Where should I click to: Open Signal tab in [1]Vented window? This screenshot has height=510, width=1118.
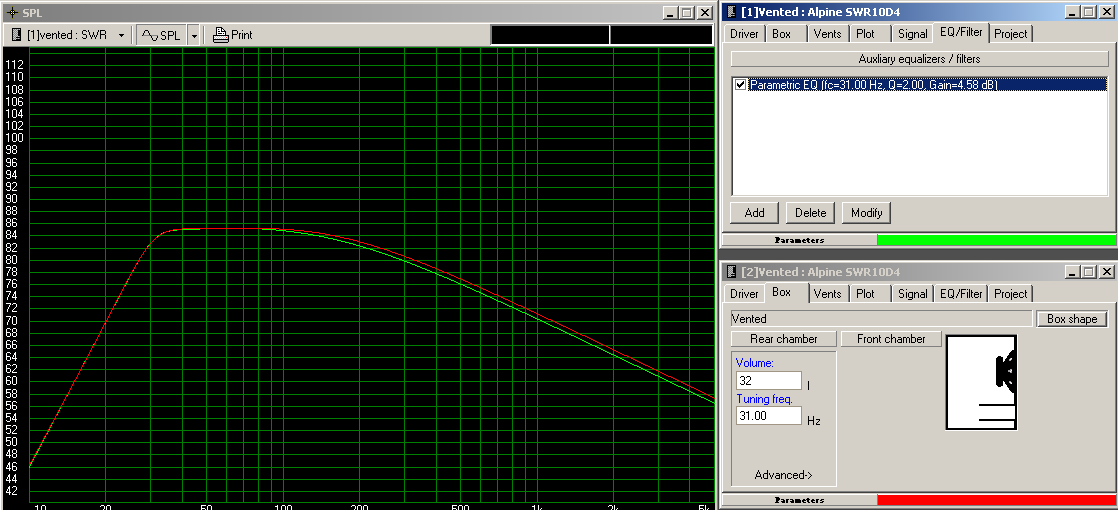[x=913, y=34]
